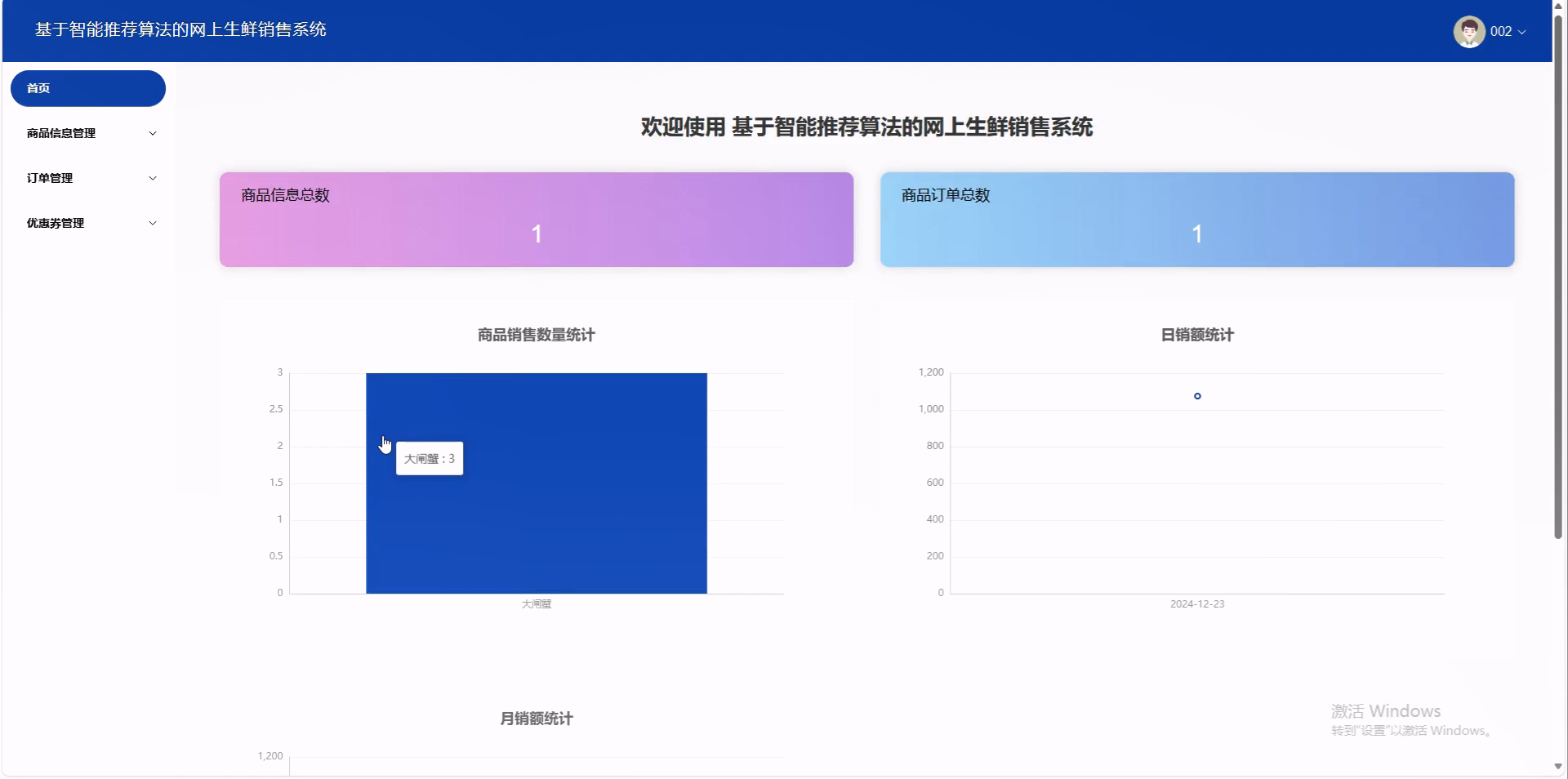1568x779 pixels.
Task: Click the 日销额统计 chart title
Action: point(1197,335)
